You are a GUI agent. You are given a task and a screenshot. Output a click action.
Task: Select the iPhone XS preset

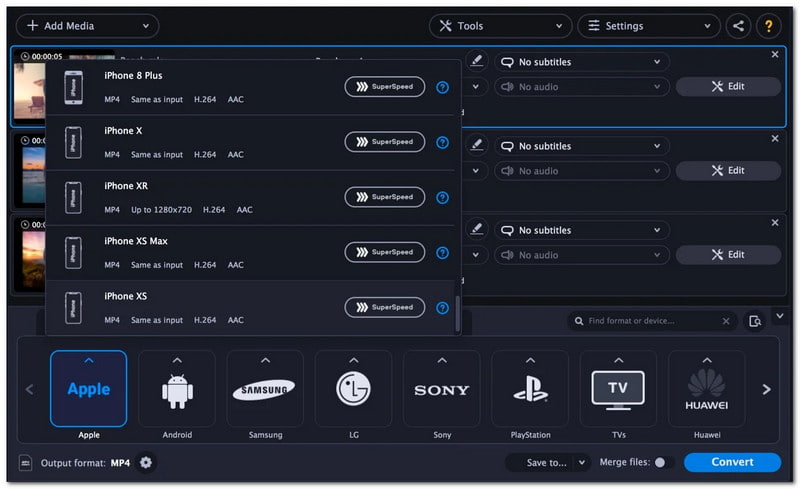[x=250, y=308]
